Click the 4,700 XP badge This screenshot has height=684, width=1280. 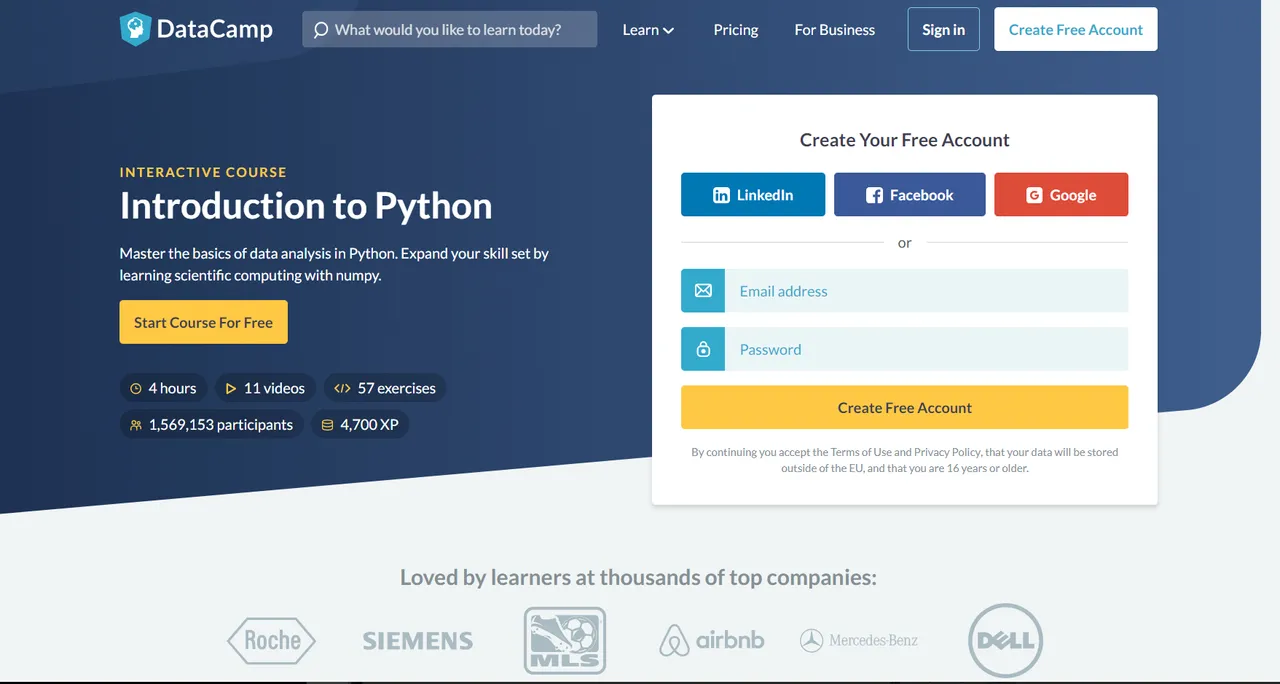360,425
